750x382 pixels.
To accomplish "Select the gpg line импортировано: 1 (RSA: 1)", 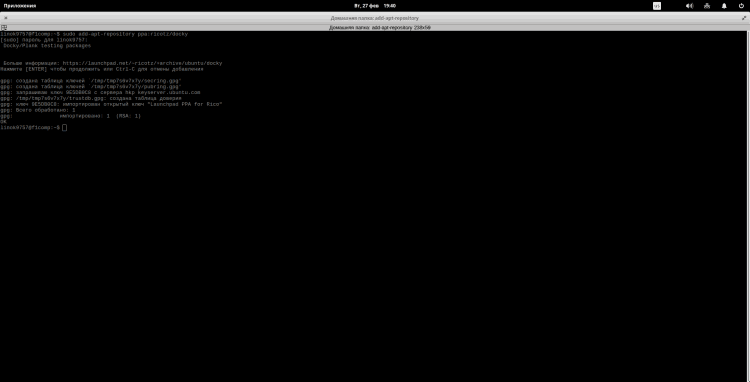I will (71, 116).
